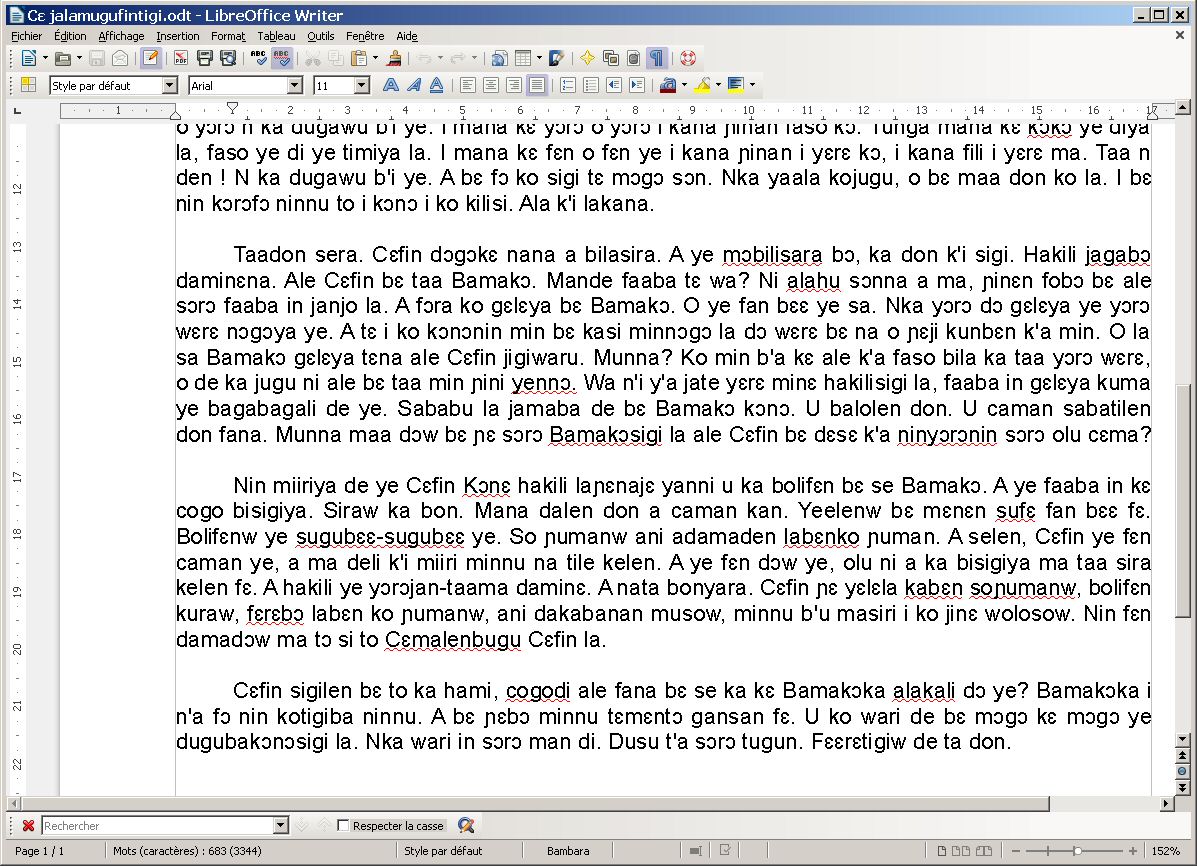Toggle justified alignment

(537, 85)
